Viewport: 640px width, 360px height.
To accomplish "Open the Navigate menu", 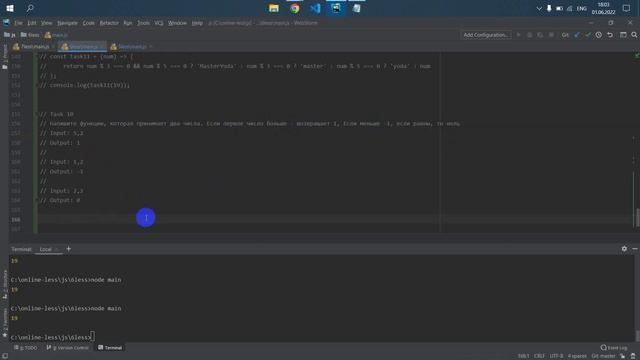I will [67, 23].
